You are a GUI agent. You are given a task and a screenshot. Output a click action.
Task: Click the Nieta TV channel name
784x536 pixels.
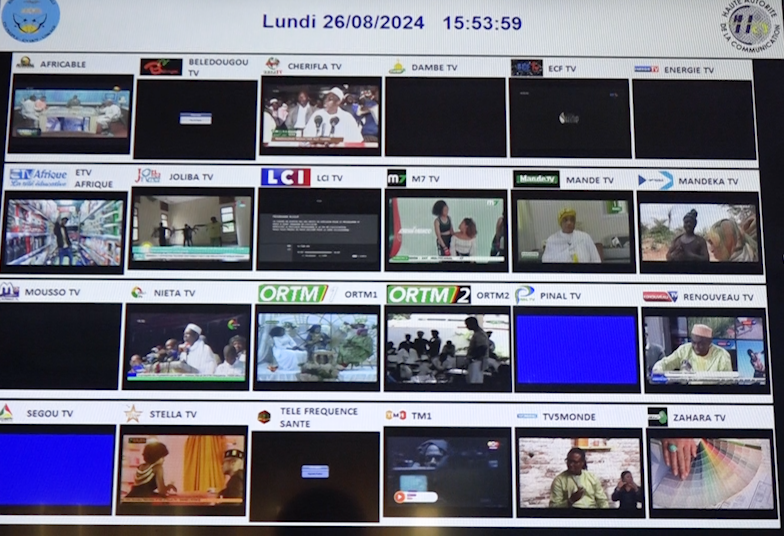tap(175, 293)
